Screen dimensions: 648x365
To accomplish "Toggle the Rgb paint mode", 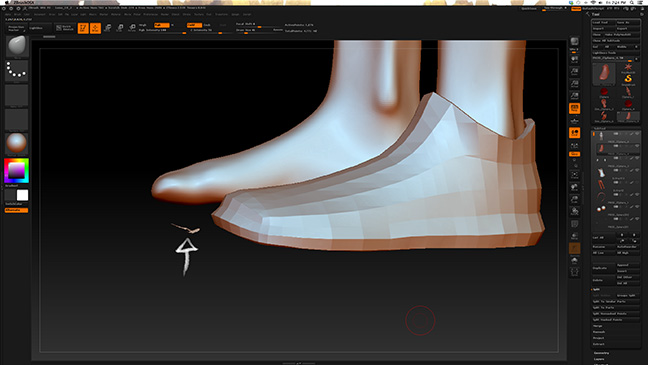I will [x=161, y=25].
